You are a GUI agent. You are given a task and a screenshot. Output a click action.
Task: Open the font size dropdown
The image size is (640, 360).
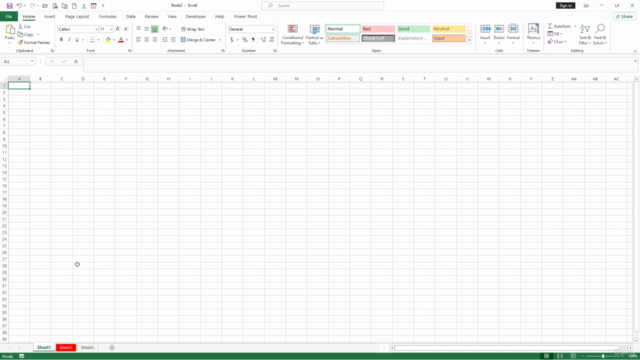coord(111,29)
